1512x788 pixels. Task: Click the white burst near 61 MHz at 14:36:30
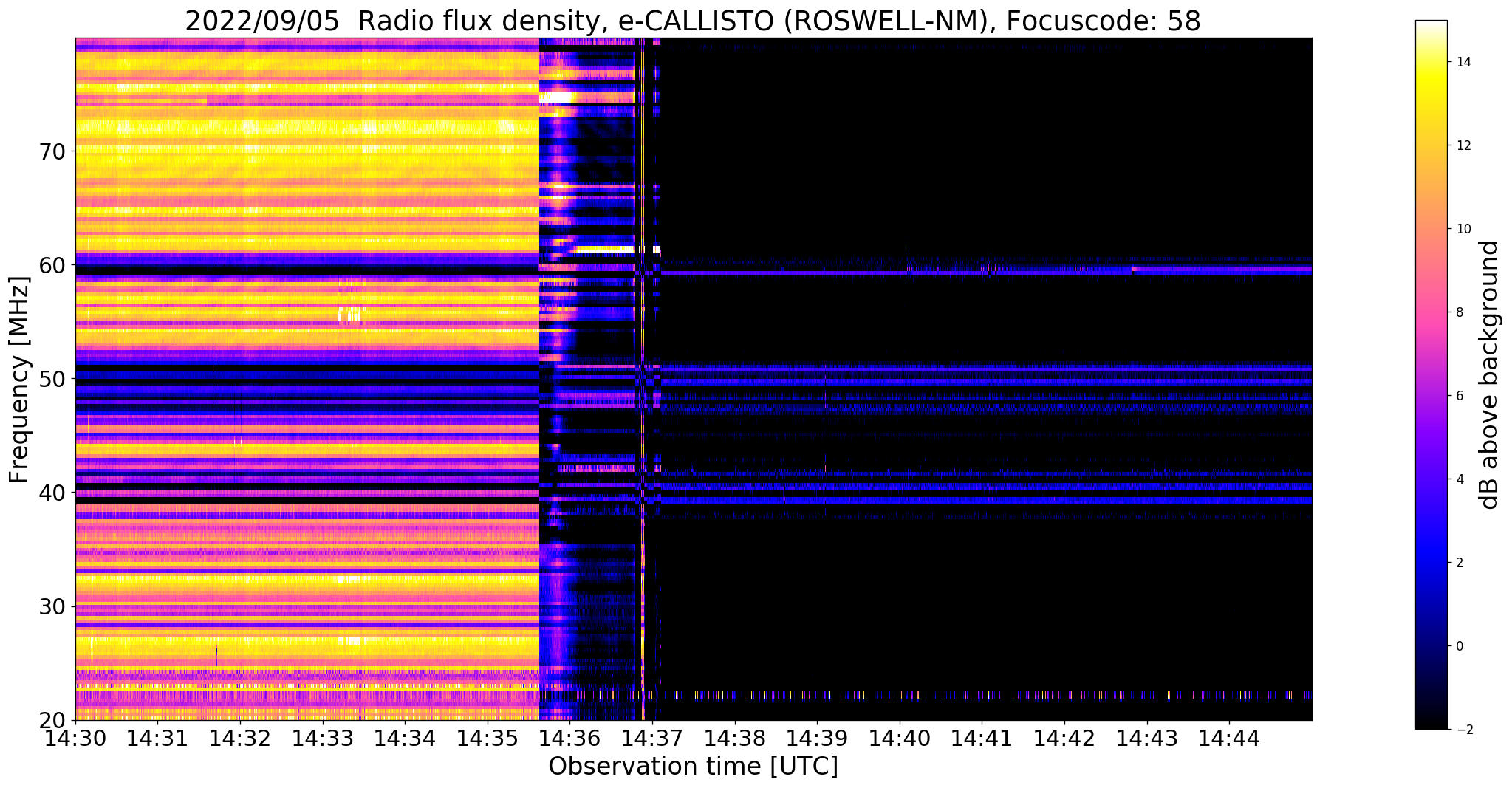(606, 250)
